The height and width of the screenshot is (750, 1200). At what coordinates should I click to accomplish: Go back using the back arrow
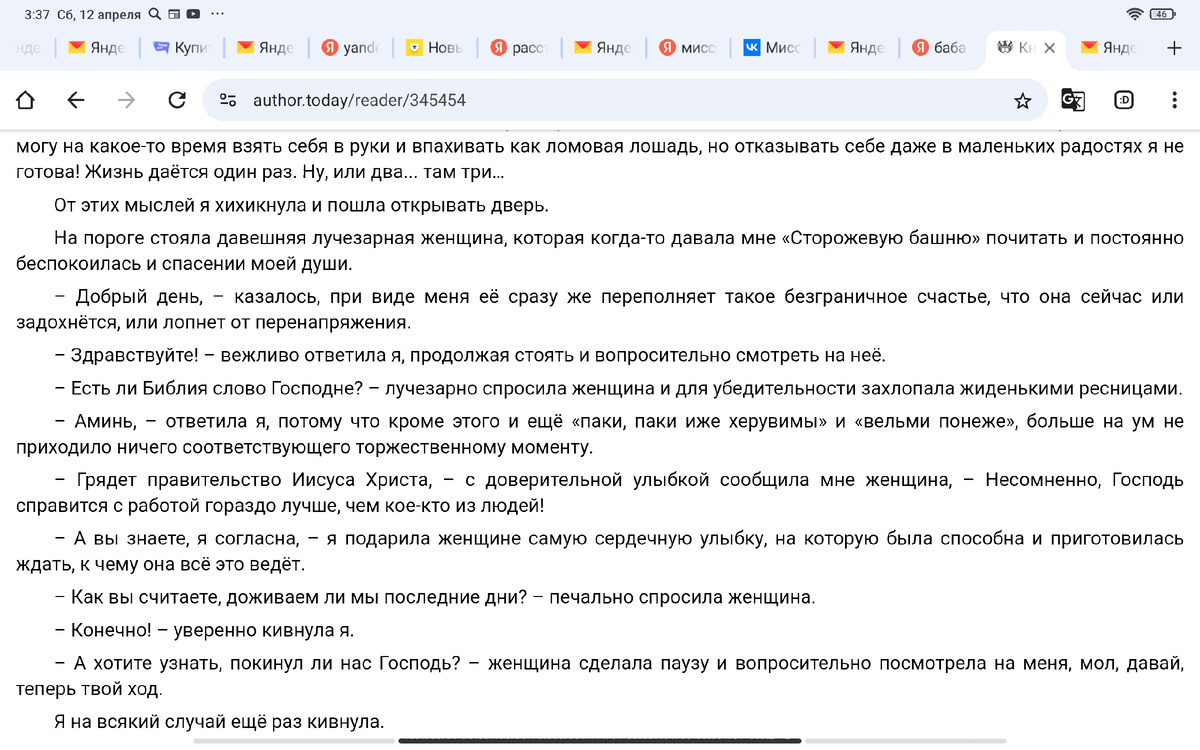point(75,100)
